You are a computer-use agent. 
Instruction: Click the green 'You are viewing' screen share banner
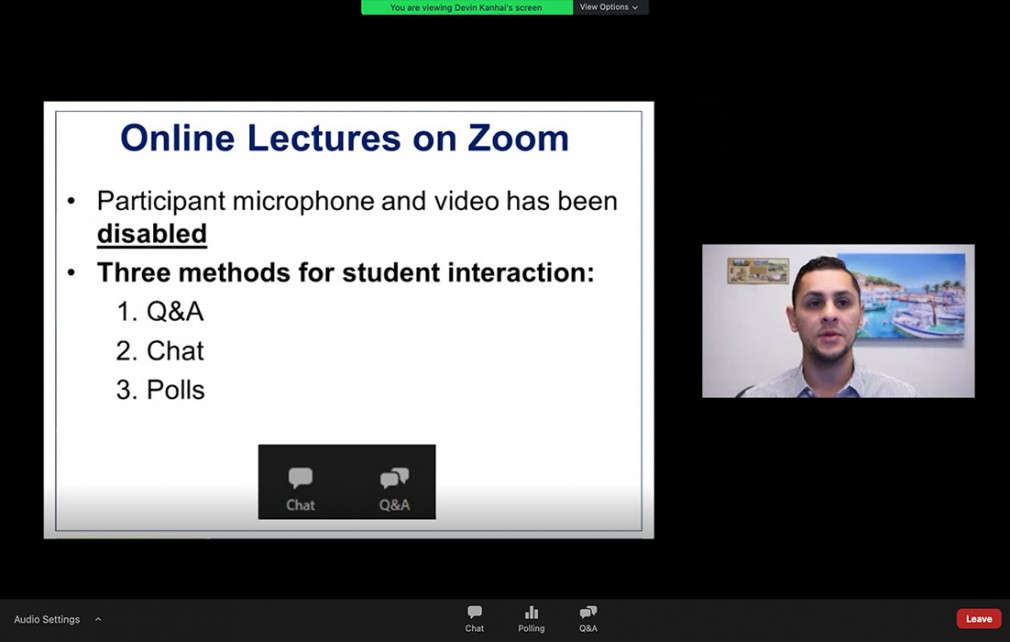click(x=466, y=7)
